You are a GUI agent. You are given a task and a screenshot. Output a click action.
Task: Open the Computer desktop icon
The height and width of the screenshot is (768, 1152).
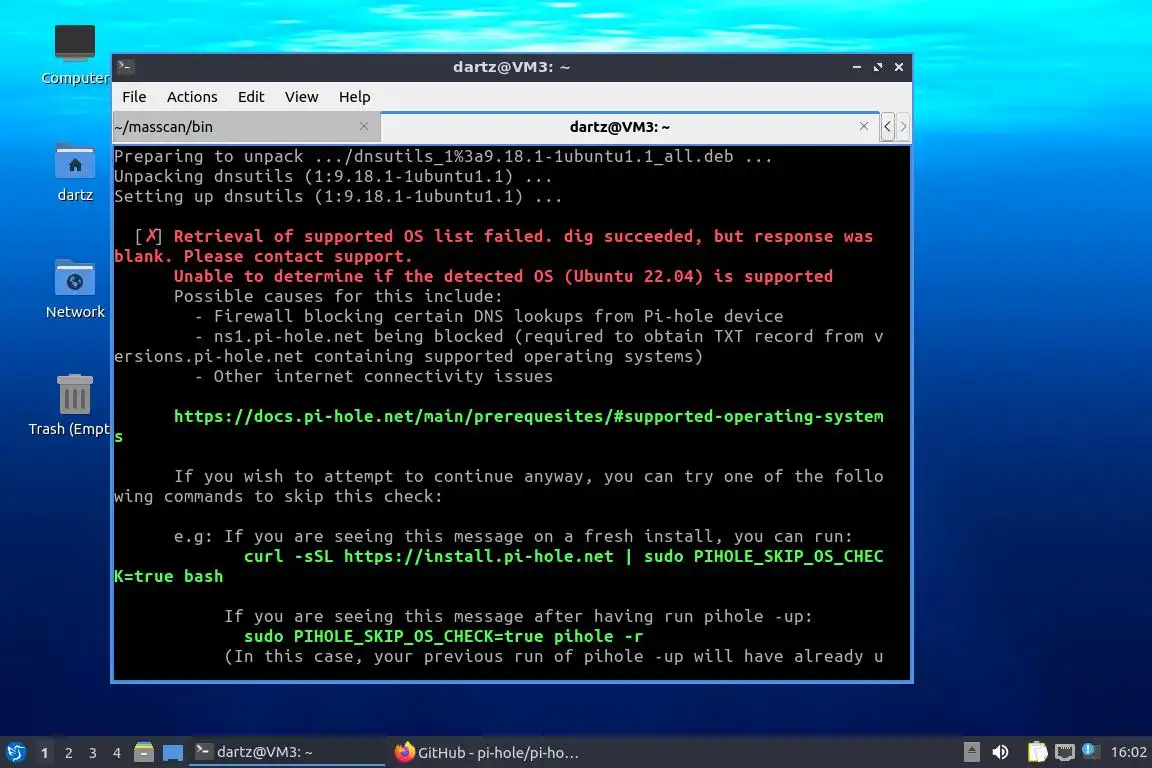point(75,54)
